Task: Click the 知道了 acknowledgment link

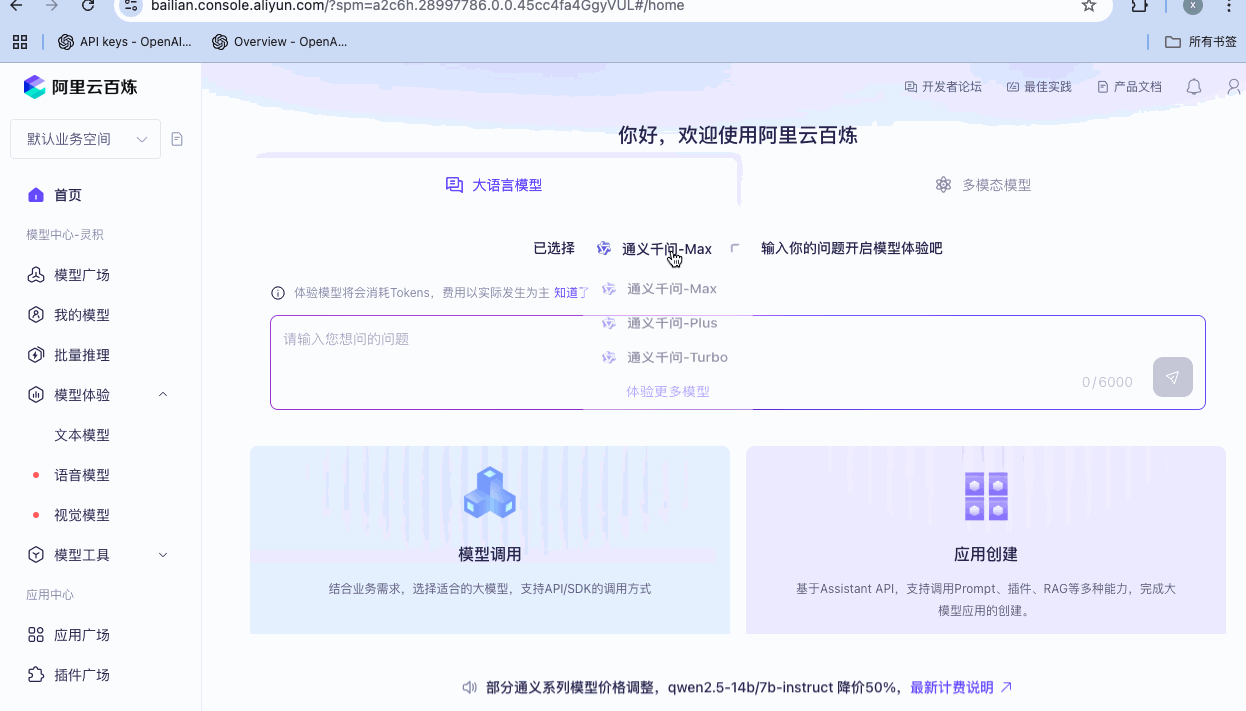Action: coord(572,293)
